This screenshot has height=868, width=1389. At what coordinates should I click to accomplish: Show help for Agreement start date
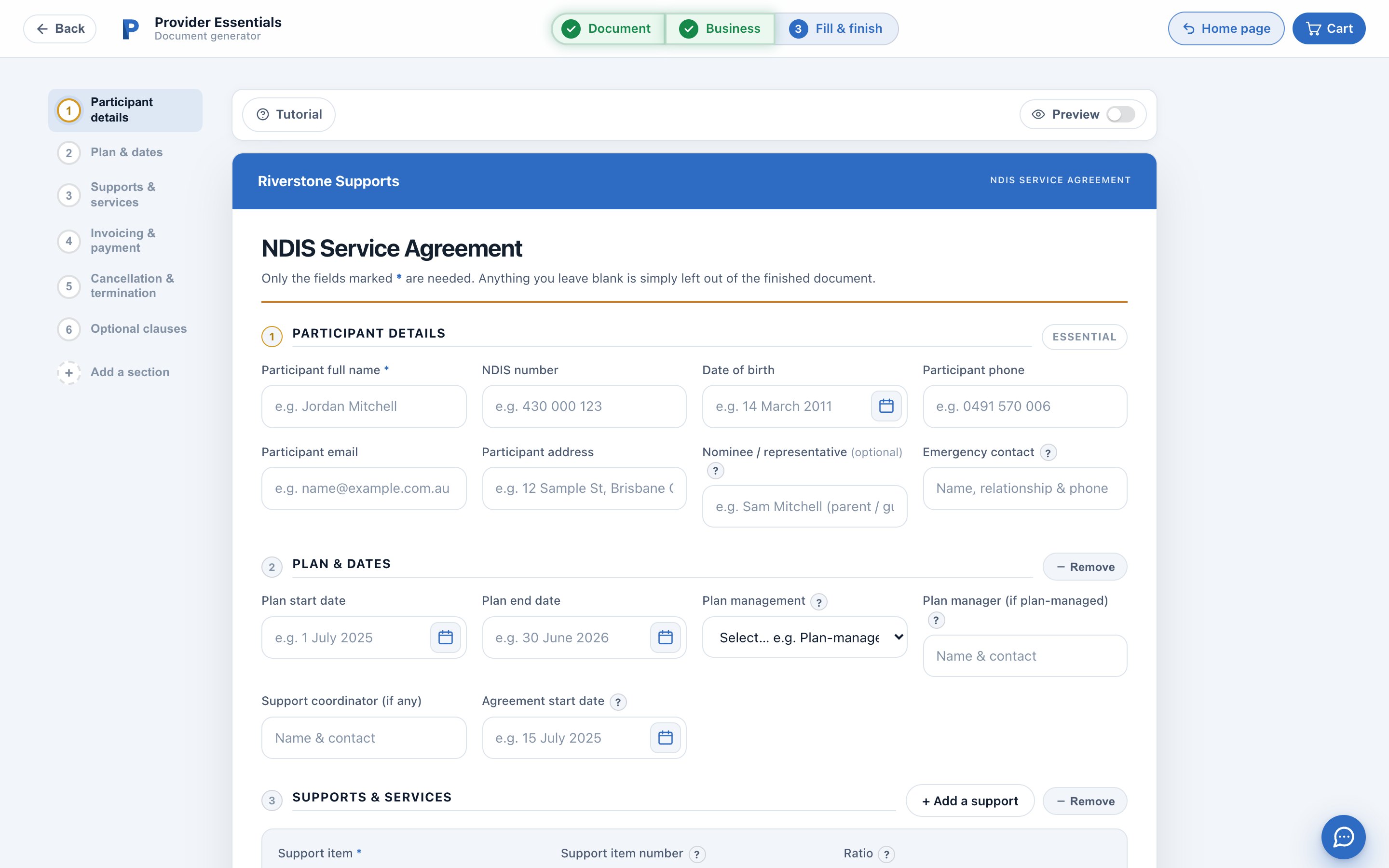(x=618, y=702)
